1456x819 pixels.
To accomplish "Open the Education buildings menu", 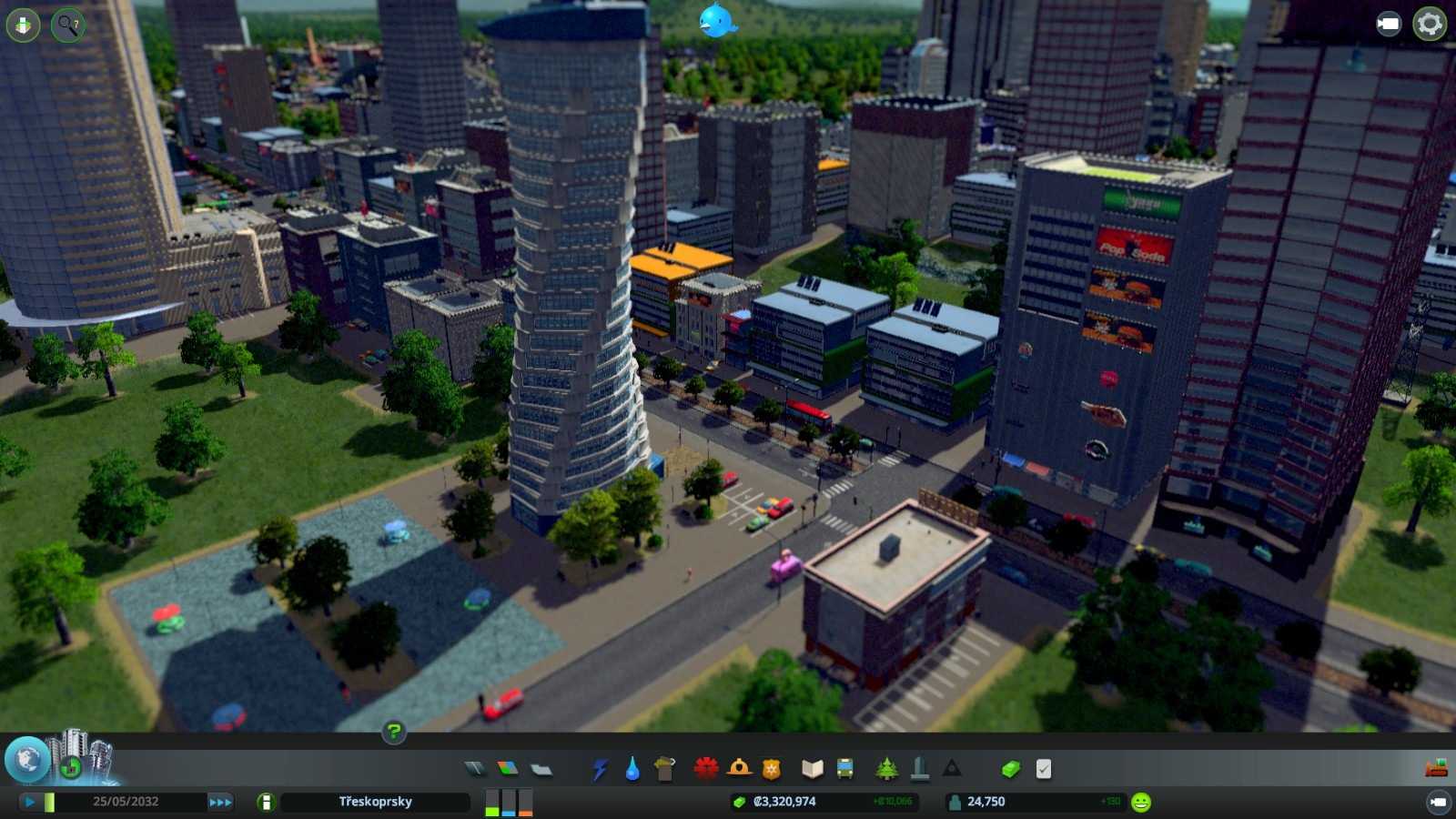I will coord(812,770).
